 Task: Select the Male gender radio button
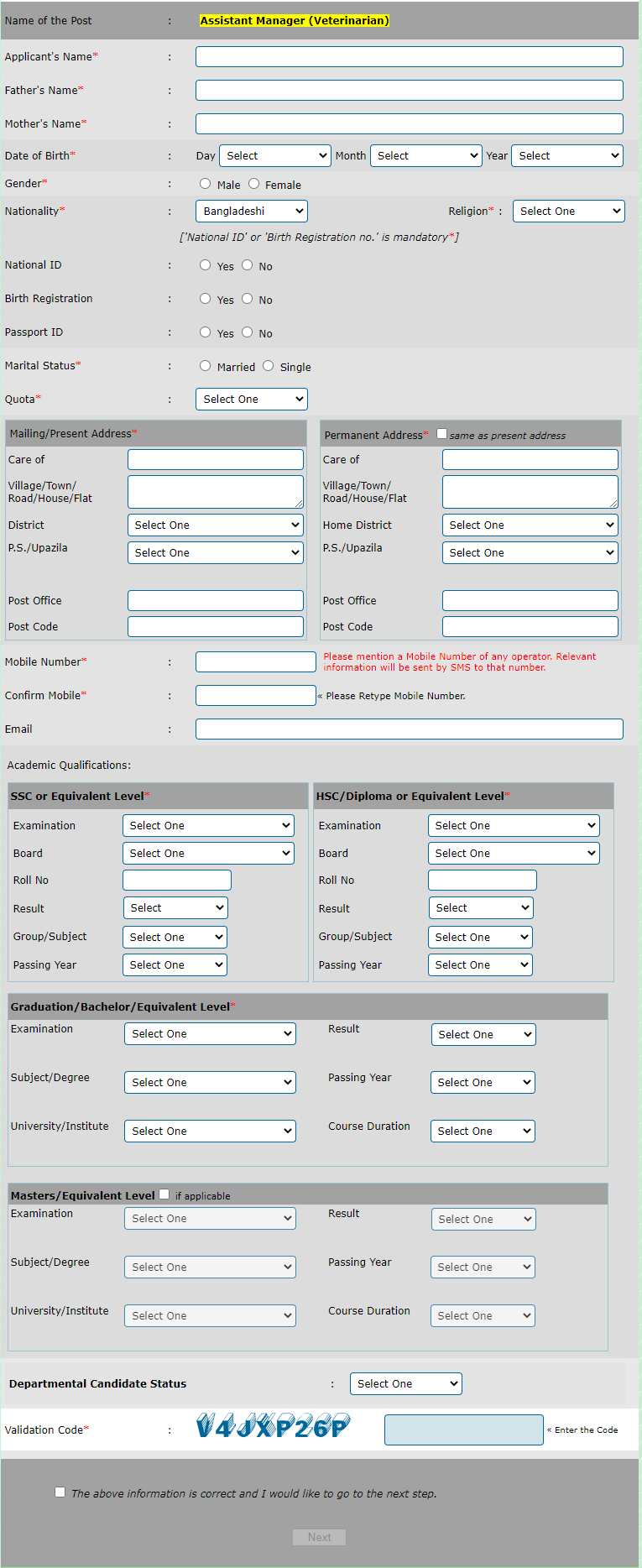(205, 184)
